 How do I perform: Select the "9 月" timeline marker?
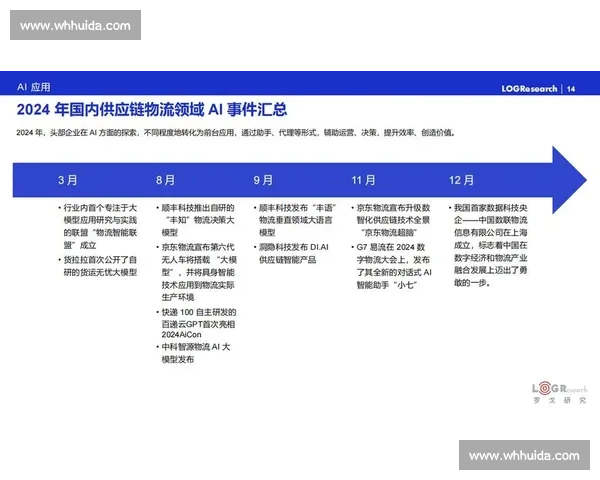coord(263,180)
